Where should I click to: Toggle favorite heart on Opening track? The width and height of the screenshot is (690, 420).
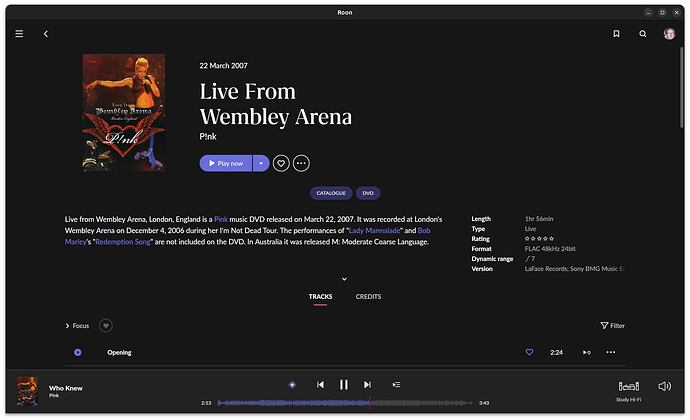pyautogui.click(x=529, y=352)
